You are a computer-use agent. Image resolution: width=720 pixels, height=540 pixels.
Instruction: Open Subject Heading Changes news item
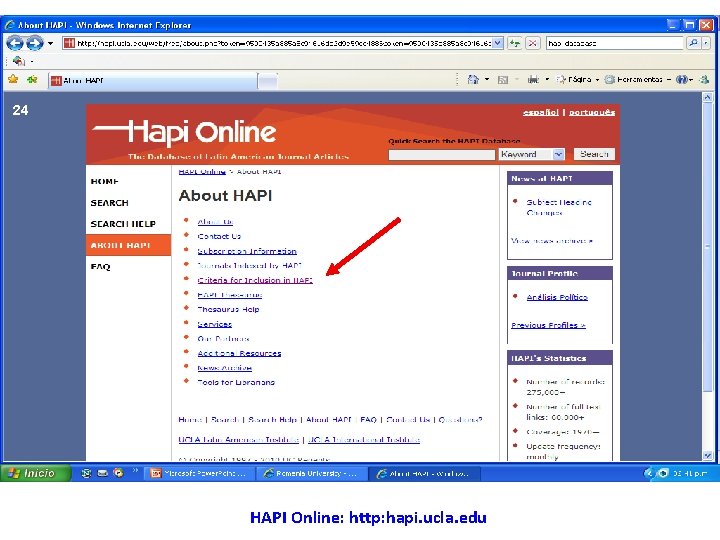tap(559, 207)
